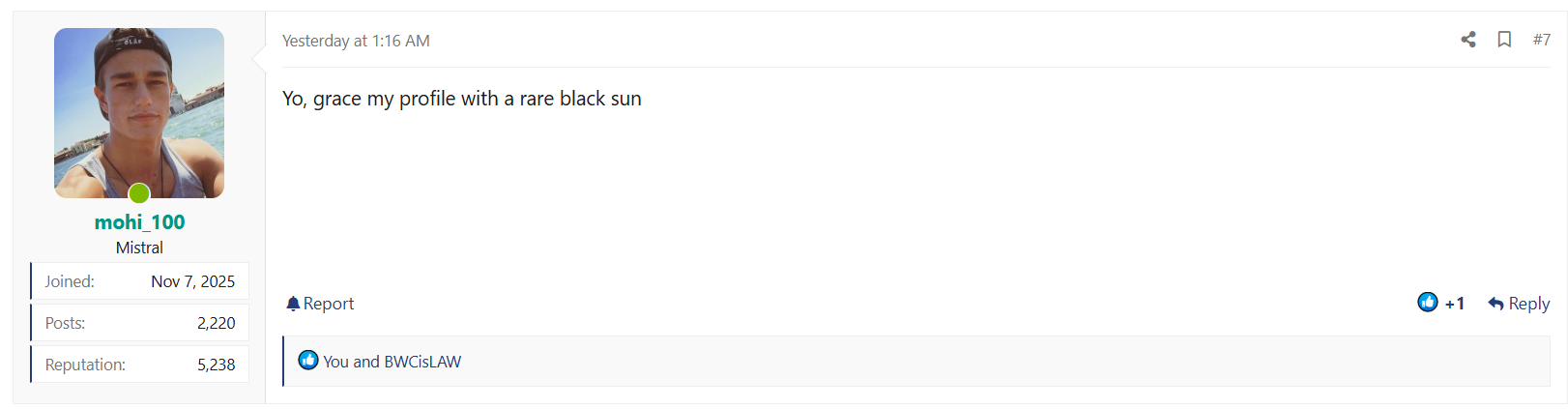This screenshot has width=1568, height=409.
Task: Click the share icon on post #7
Action: click(x=1467, y=40)
